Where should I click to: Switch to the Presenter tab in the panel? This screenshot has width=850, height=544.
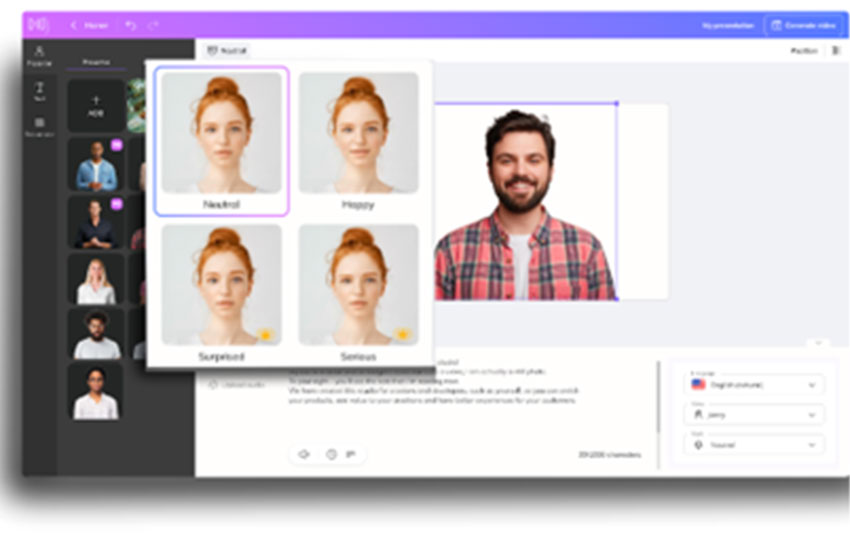point(96,62)
